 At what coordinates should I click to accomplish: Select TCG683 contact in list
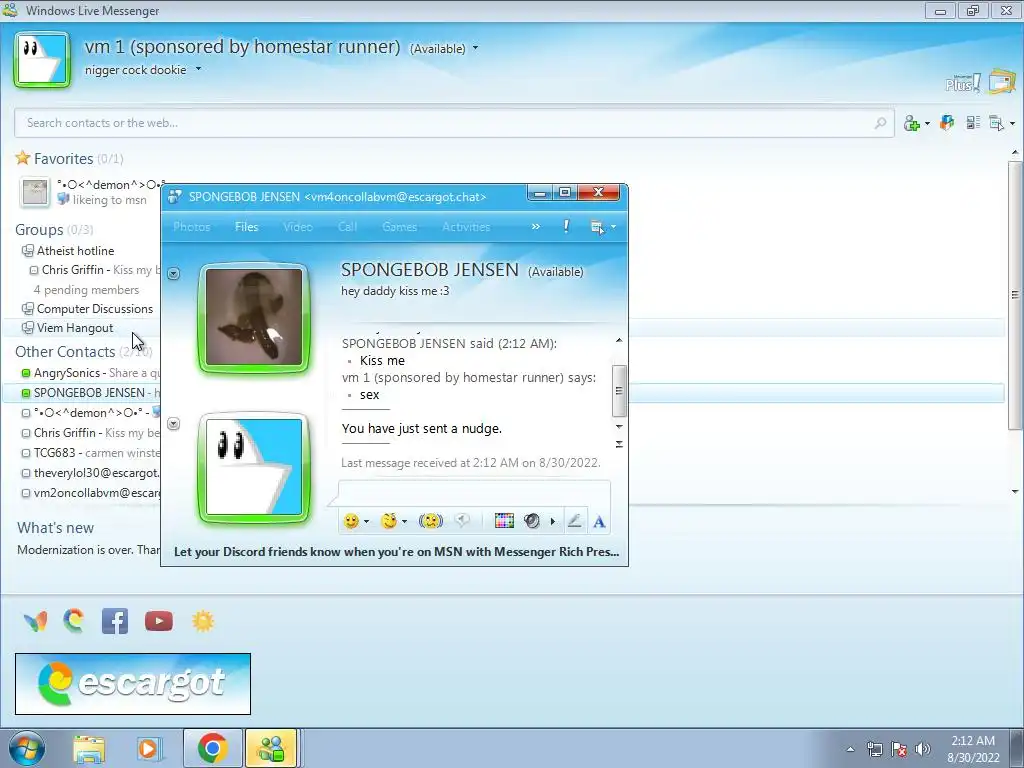coord(54,453)
